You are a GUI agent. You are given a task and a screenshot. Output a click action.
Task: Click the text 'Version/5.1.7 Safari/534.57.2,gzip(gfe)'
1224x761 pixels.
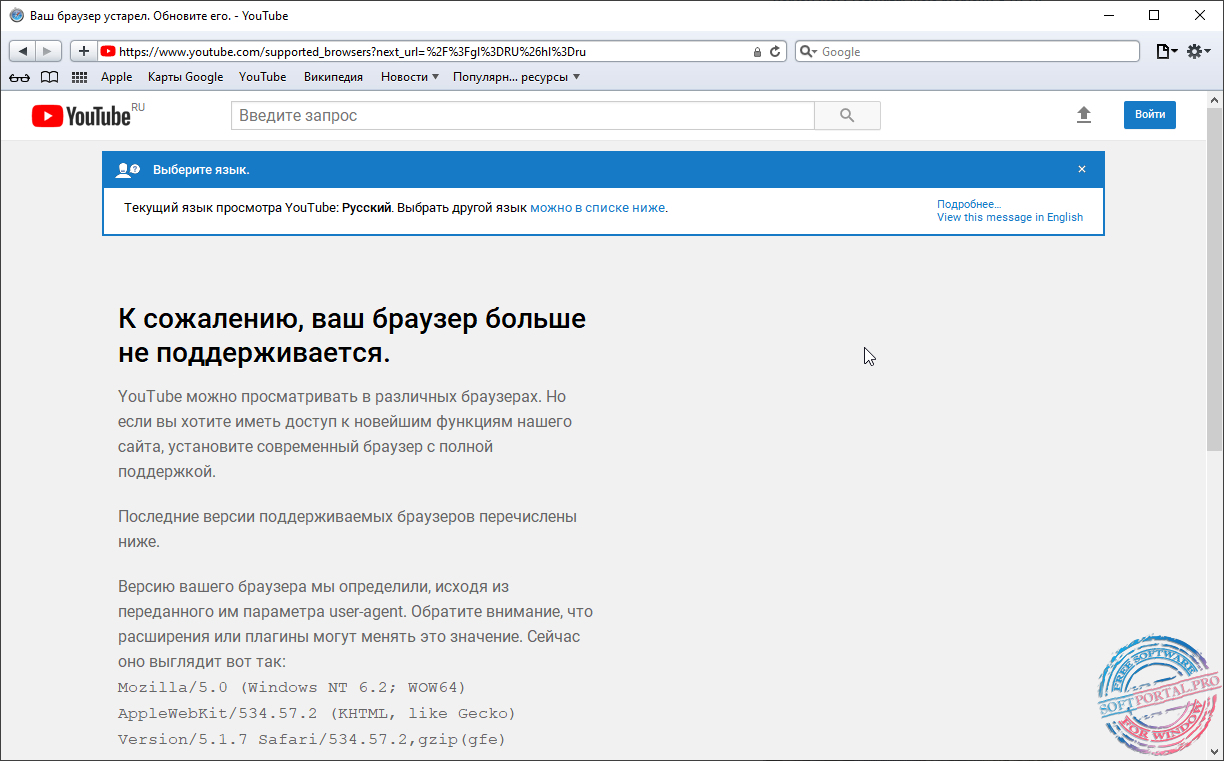pos(312,739)
